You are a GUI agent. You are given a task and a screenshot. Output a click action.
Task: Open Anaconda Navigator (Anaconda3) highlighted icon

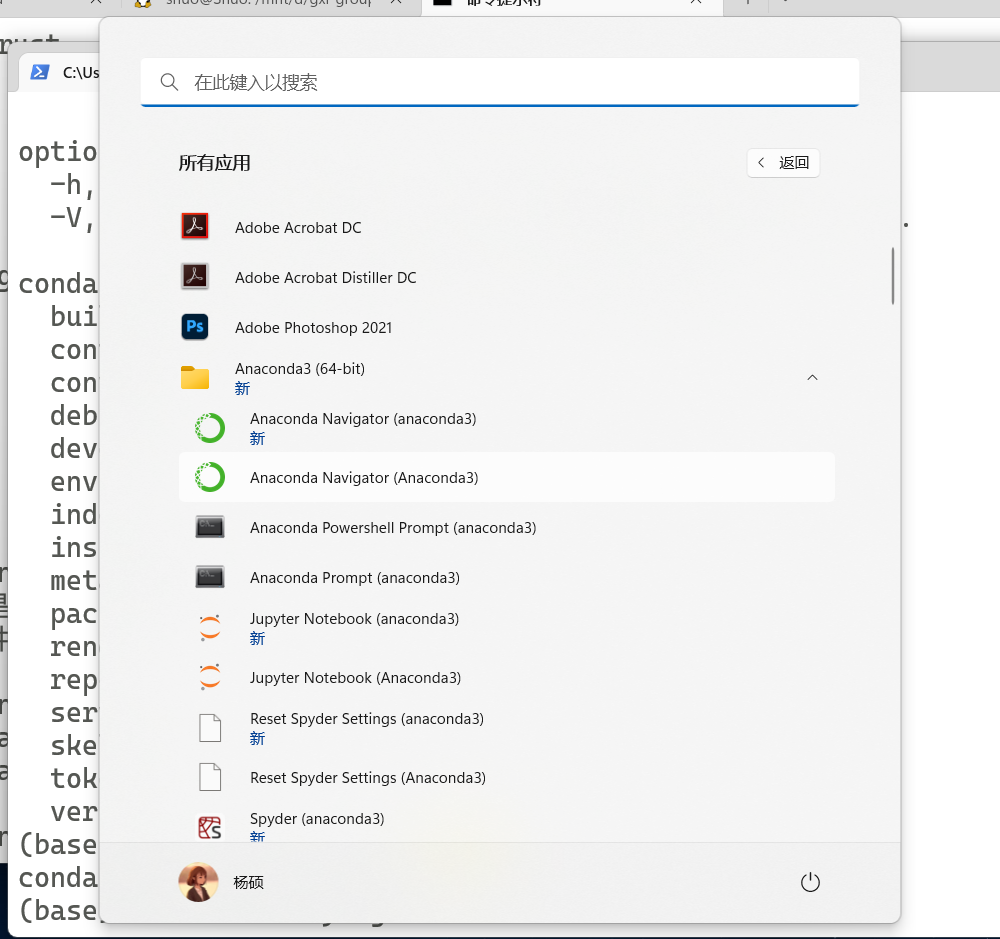pos(210,477)
